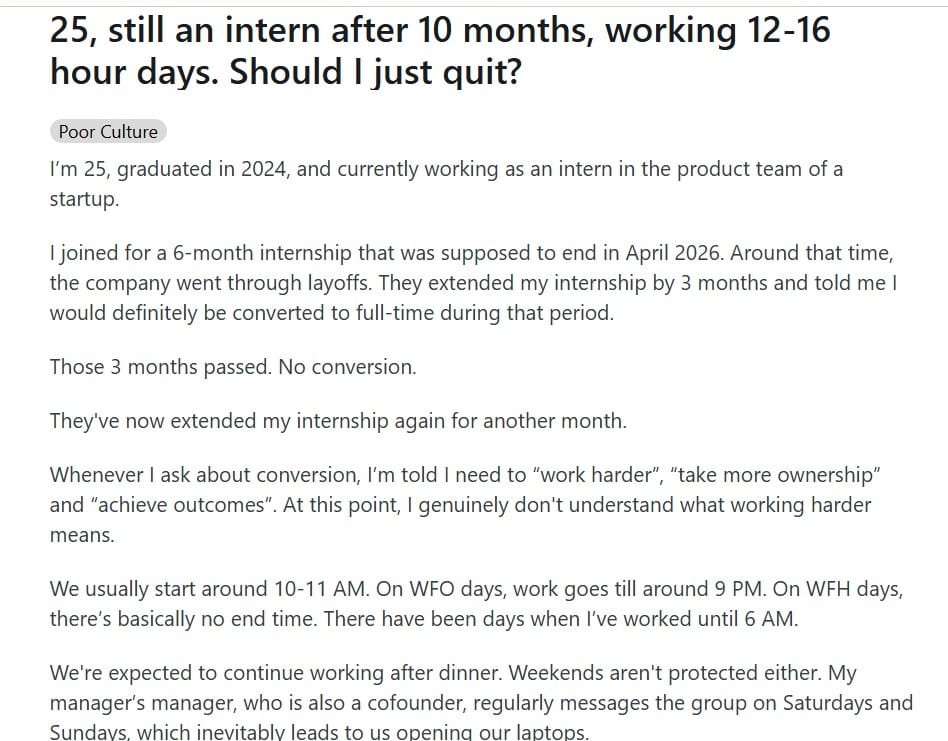Click the line "Those 3 months passed. No conversion."
This screenshot has height=741, width=948.
[233, 367]
